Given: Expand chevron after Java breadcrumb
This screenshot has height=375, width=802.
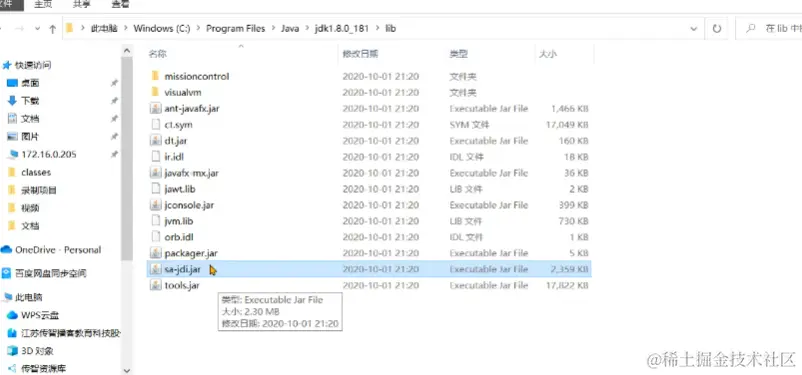Looking at the screenshot, I should pyautogui.click(x=306, y=29).
